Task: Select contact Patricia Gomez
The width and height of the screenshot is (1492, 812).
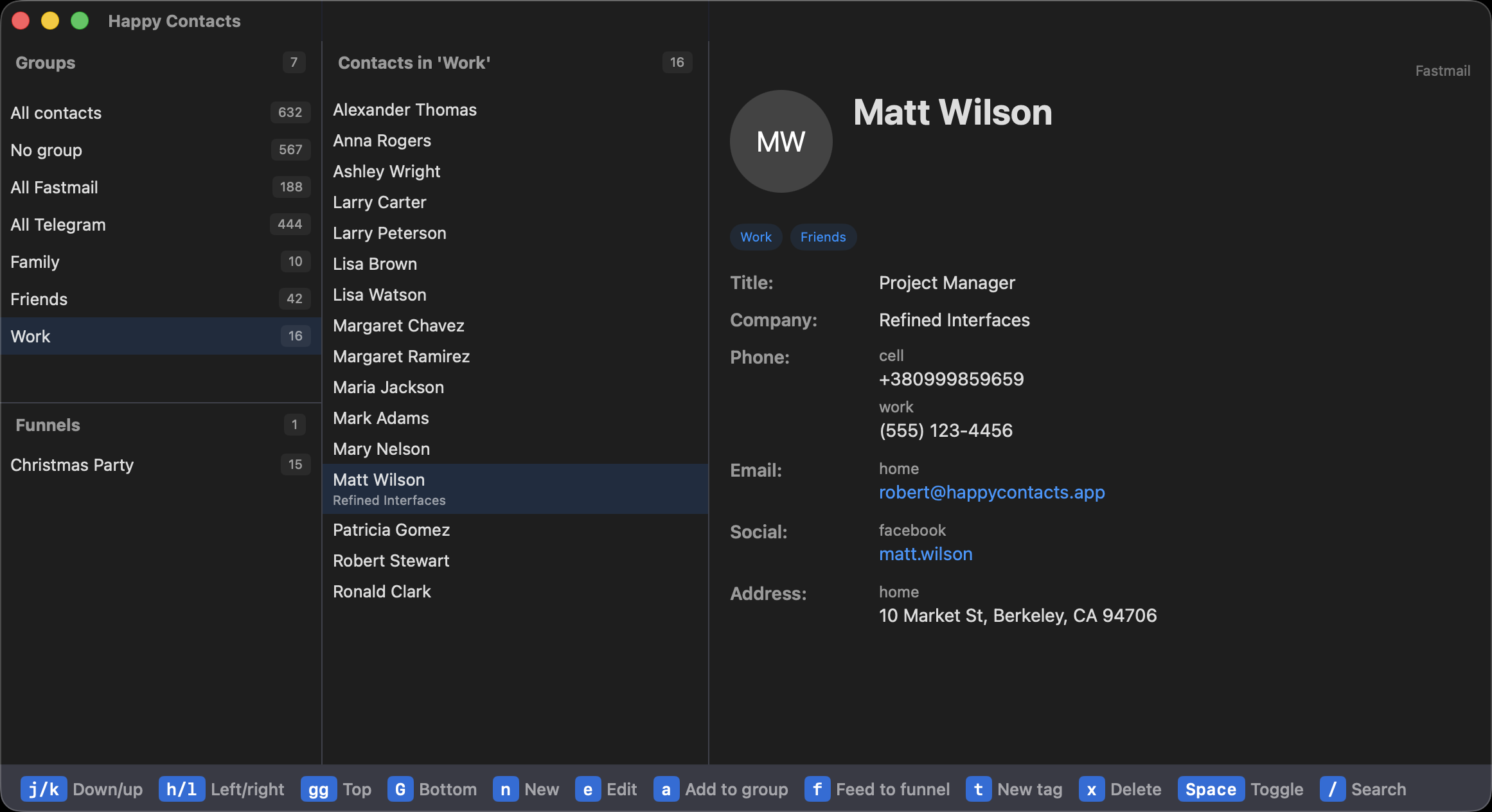Action: click(391, 530)
